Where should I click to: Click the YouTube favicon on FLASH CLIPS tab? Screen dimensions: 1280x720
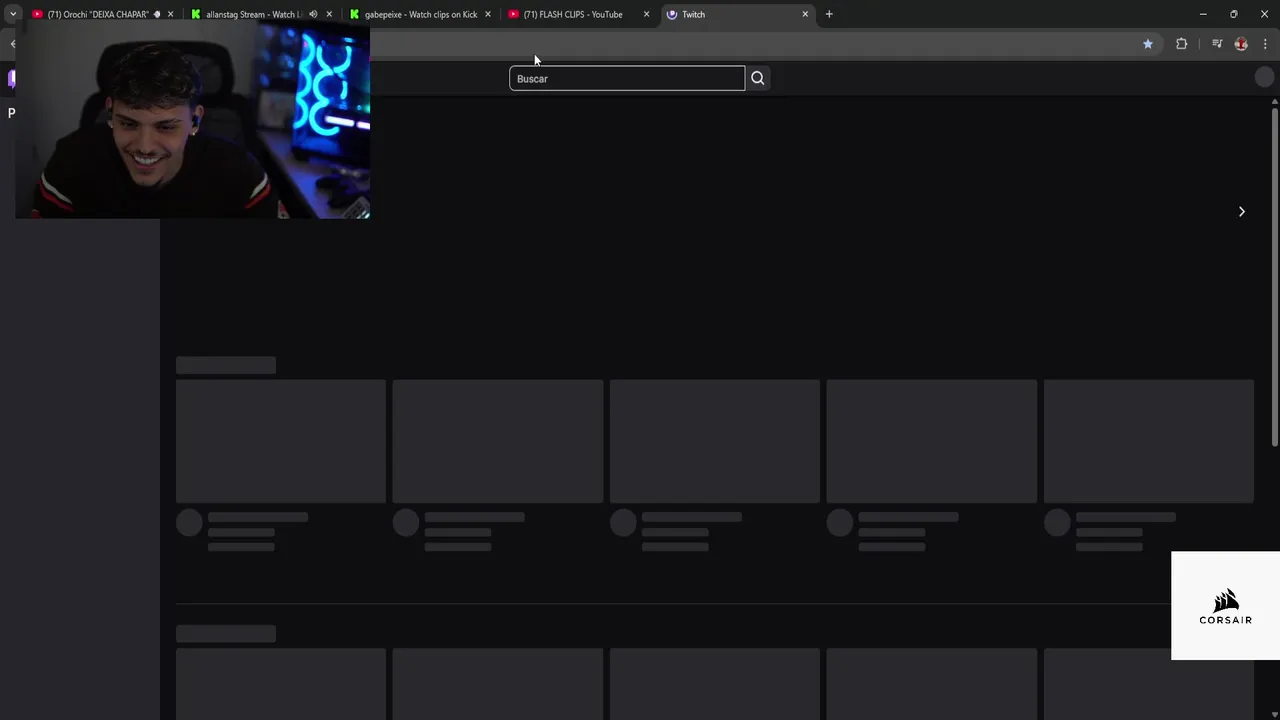[x=513, y=14]
